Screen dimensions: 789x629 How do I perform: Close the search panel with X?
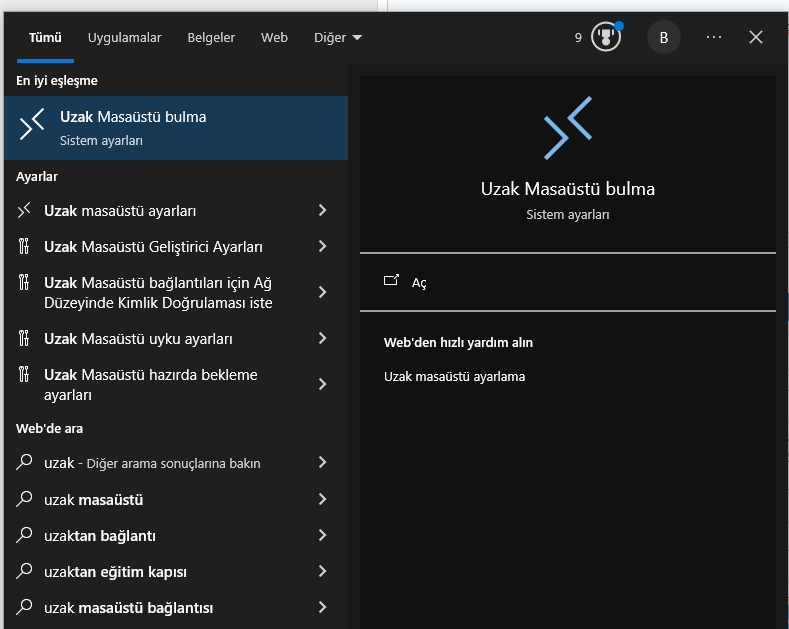click(x=756, y=37)
